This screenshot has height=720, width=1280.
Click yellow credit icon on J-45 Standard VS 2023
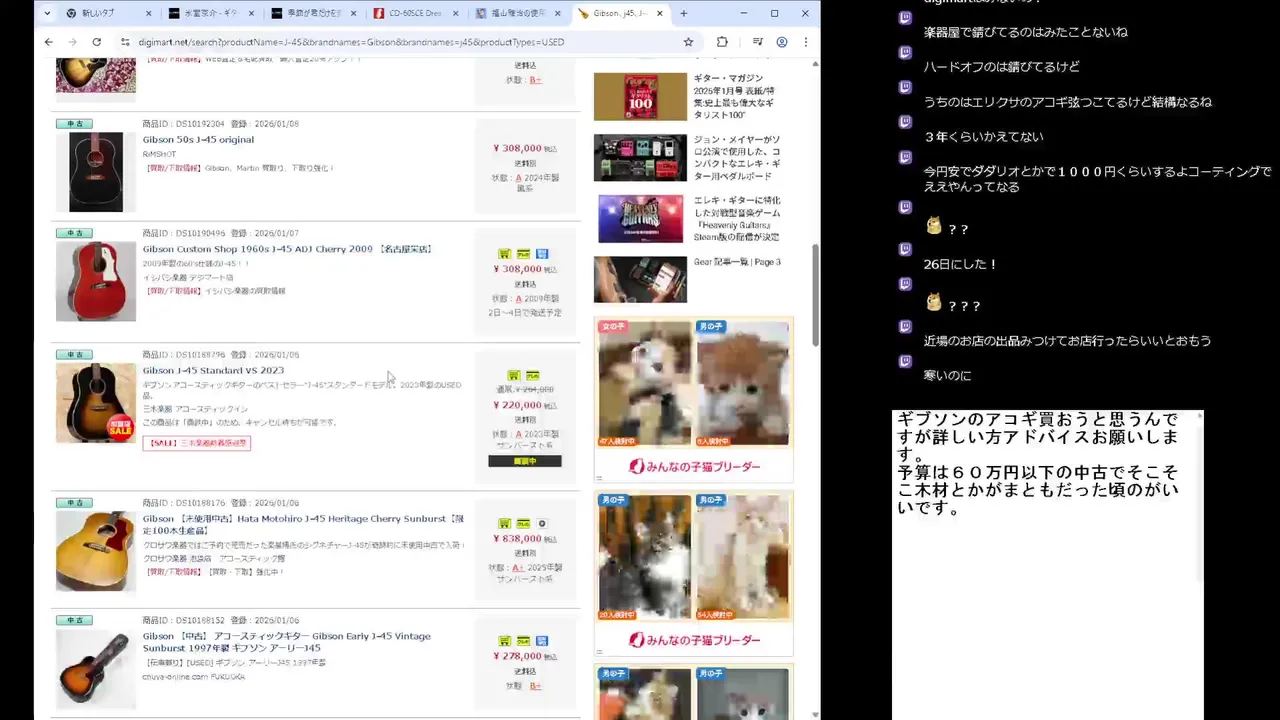click(x=533, y=375)
